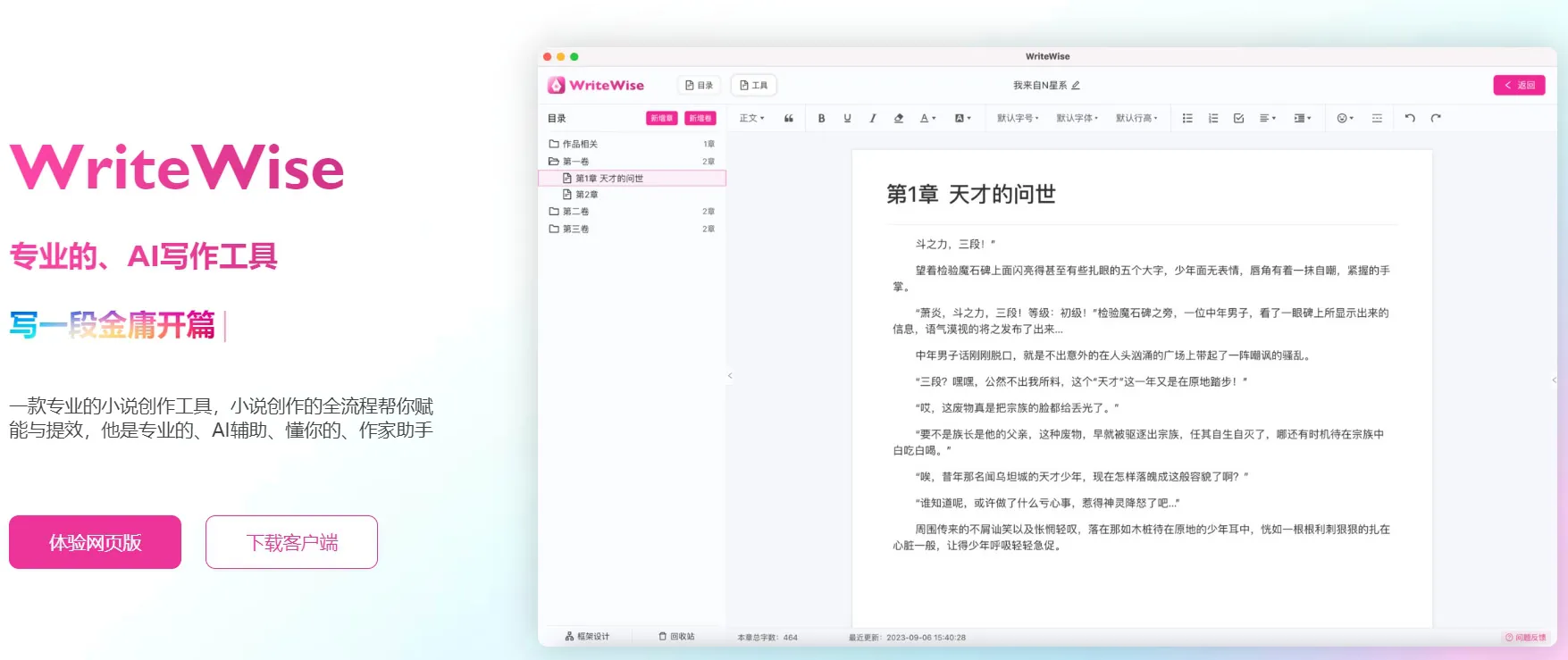Open the 默认字号 font size dropdown
1568x660 pixels.
coord(1018,118)
